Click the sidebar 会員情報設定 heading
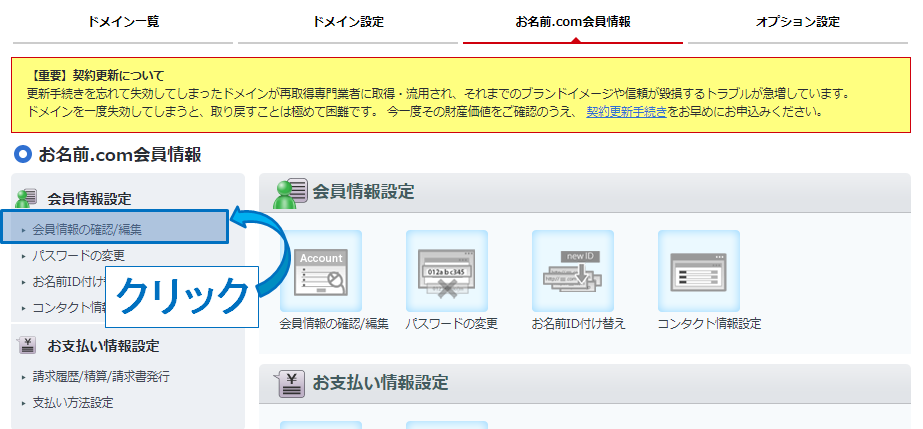This screenshot has width=923, height=429. pos(89,199)
